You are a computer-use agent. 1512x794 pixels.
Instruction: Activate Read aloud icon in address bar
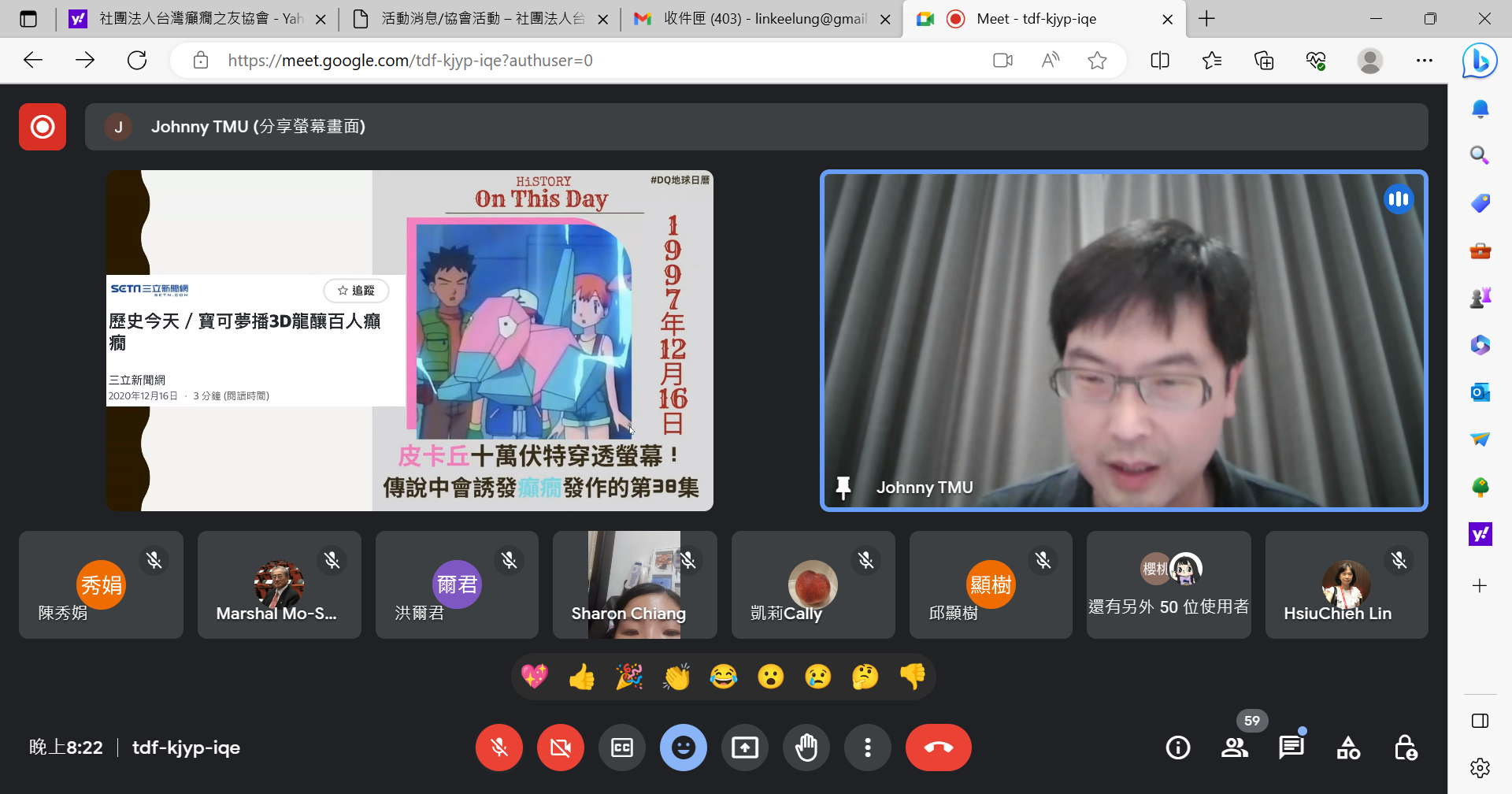[x=1050, y=61]
